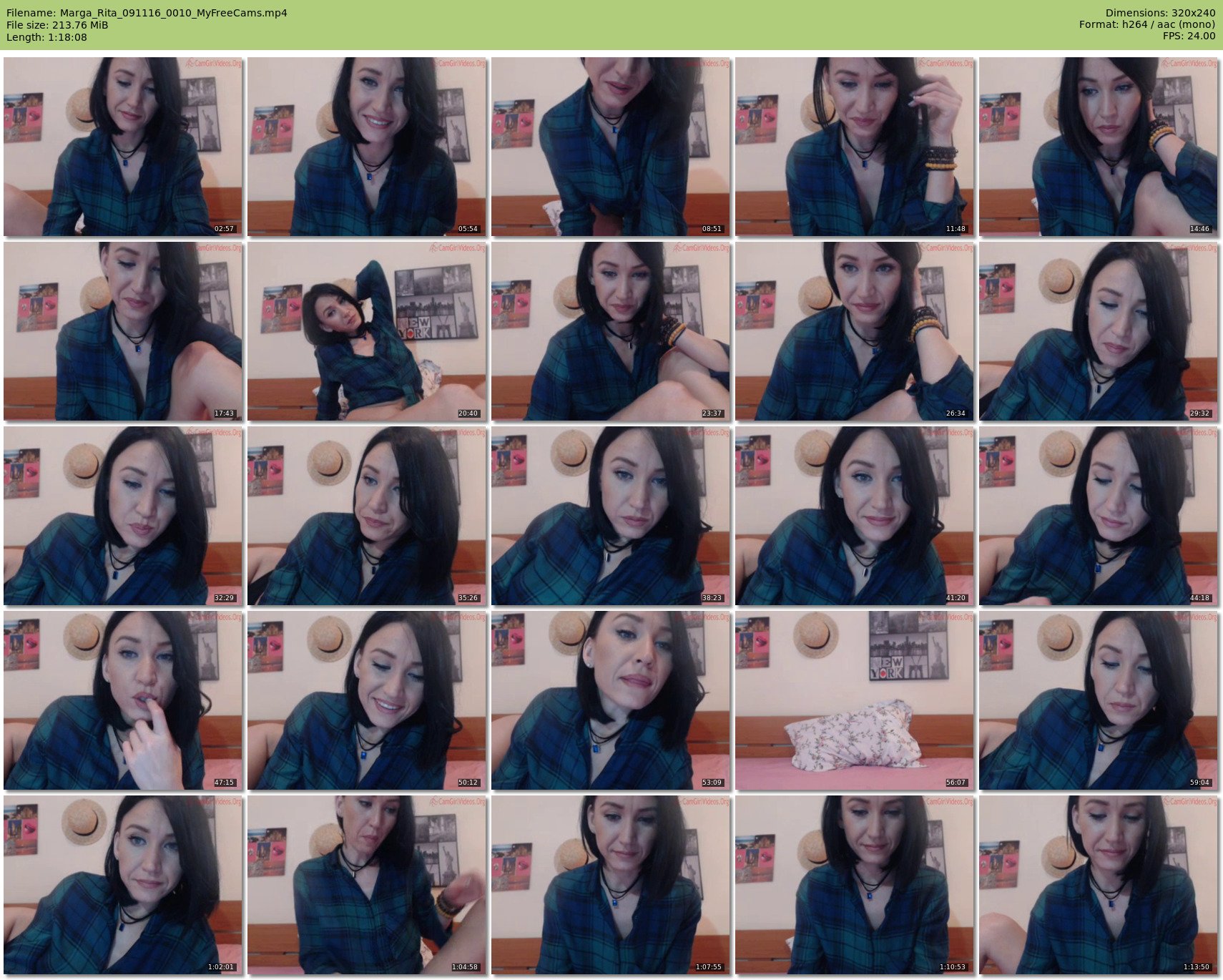This screenshot has width=1223, height=980.
Task: Open the wide-shot thumbnail at 20:40
Action: pos(366,331)
